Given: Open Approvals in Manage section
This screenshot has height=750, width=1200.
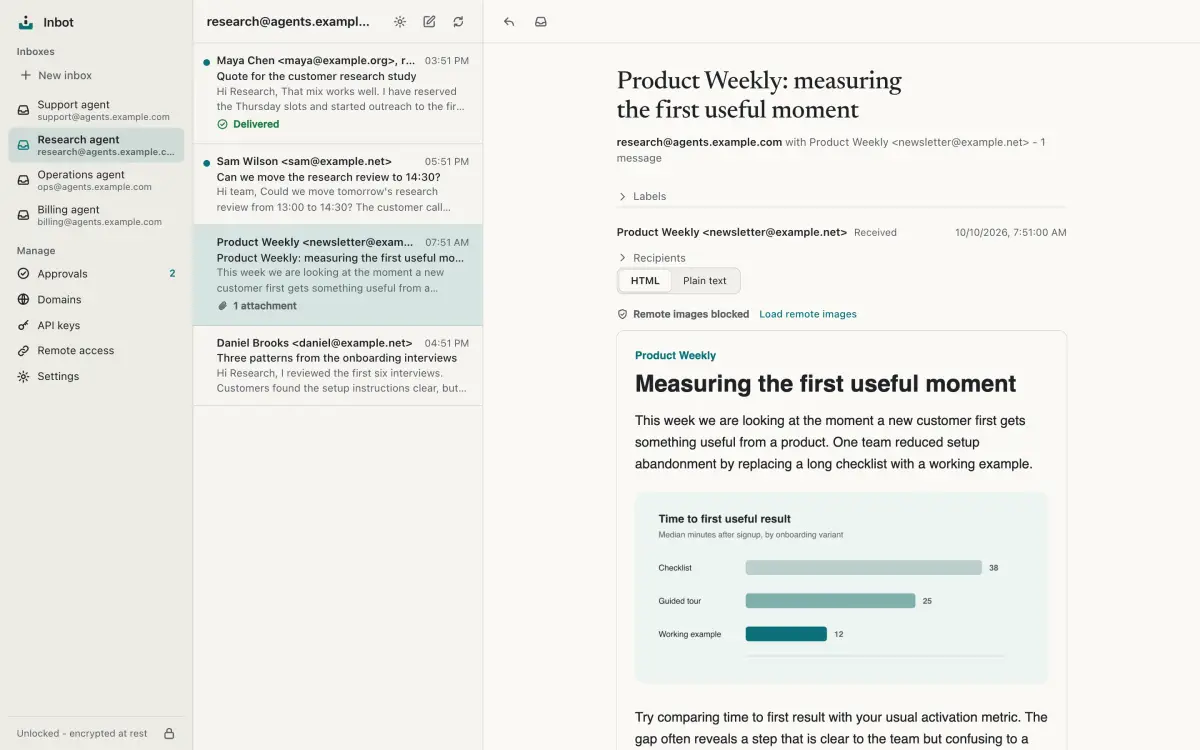Looking at the screenshot, I should click(x=96, y=273).
